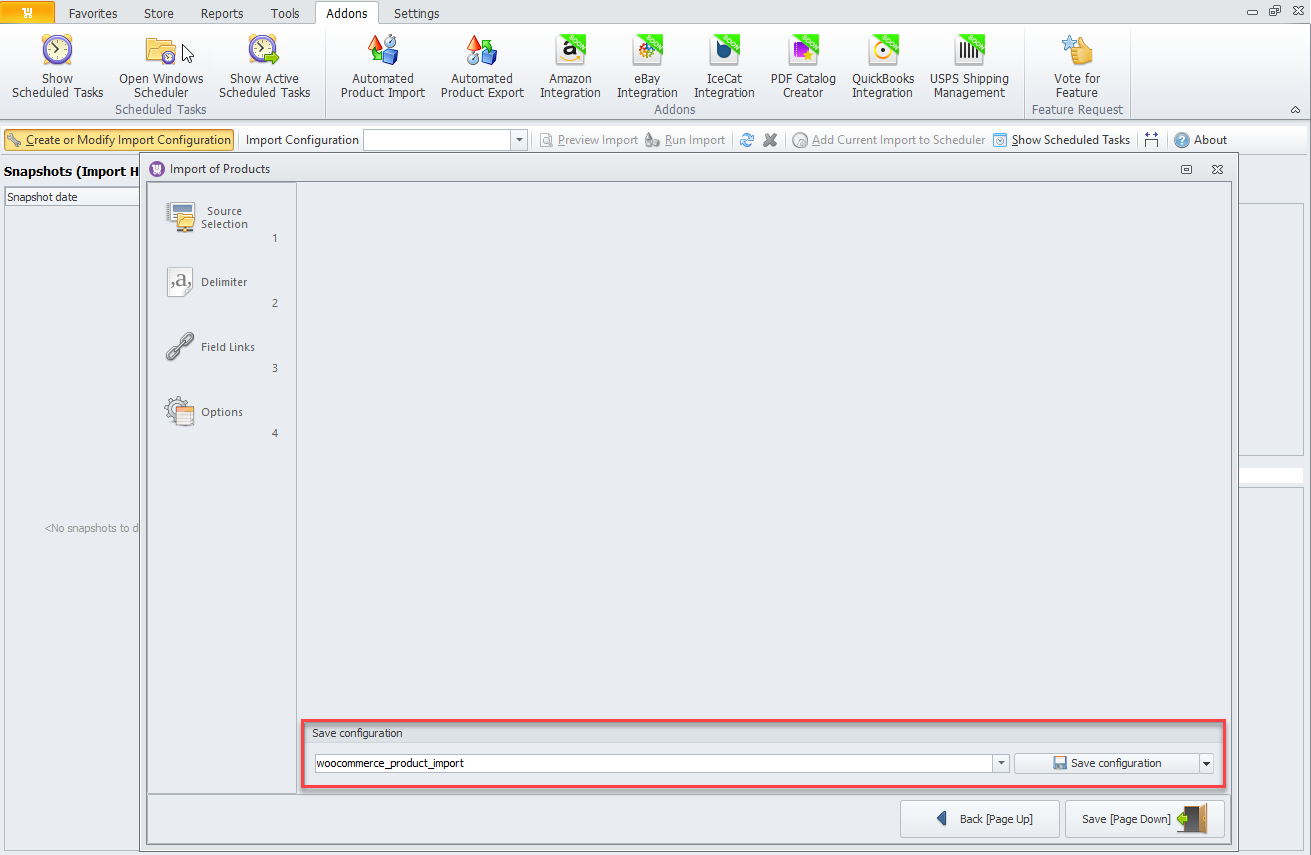Click Vote for Feature icon
This screenshot has height=855, width=1311.
[1077, 66]
